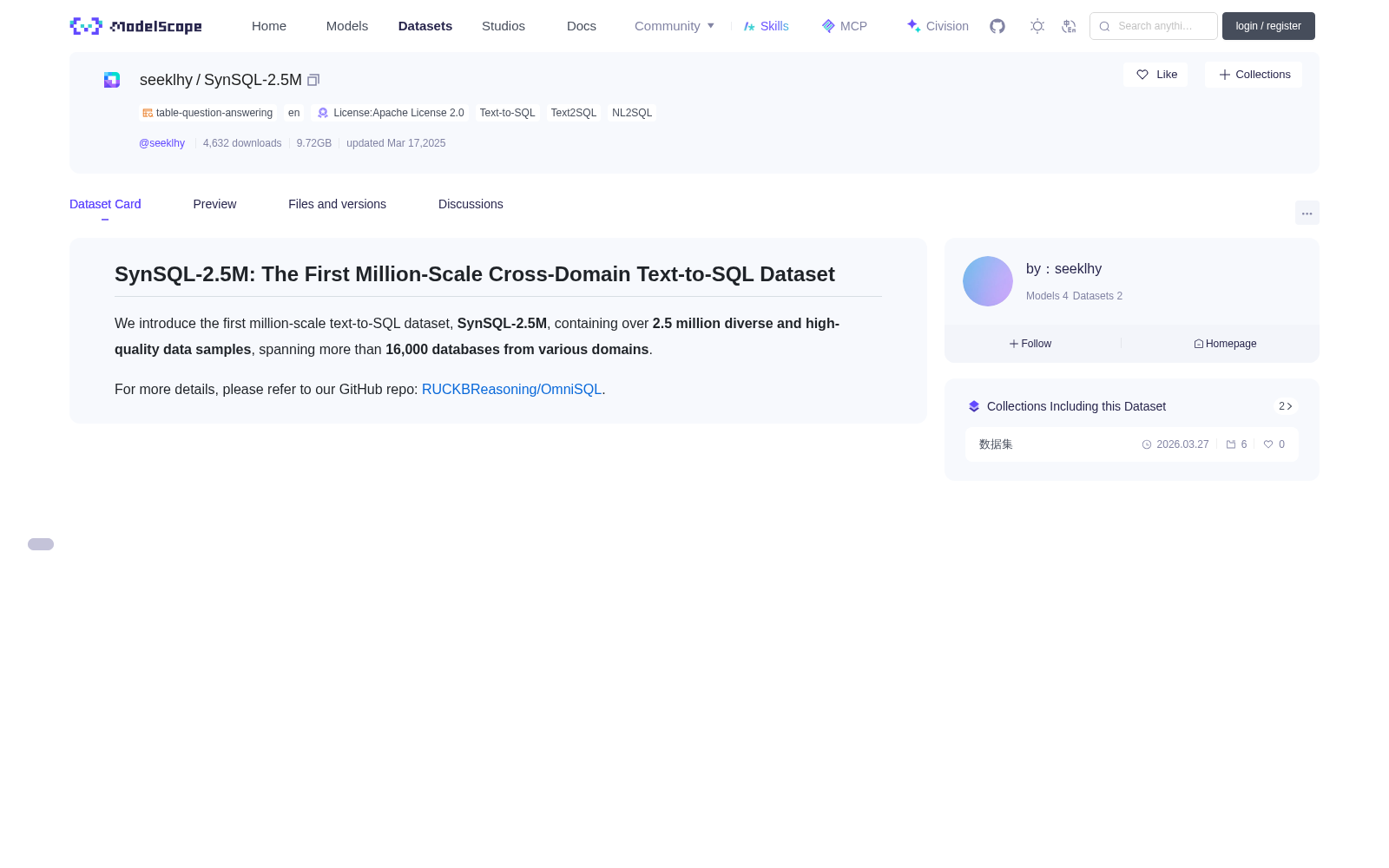This screenshot has width=1389, height=868.
Task: Open the three-dots more options button
Action: tap(1307, 213)
